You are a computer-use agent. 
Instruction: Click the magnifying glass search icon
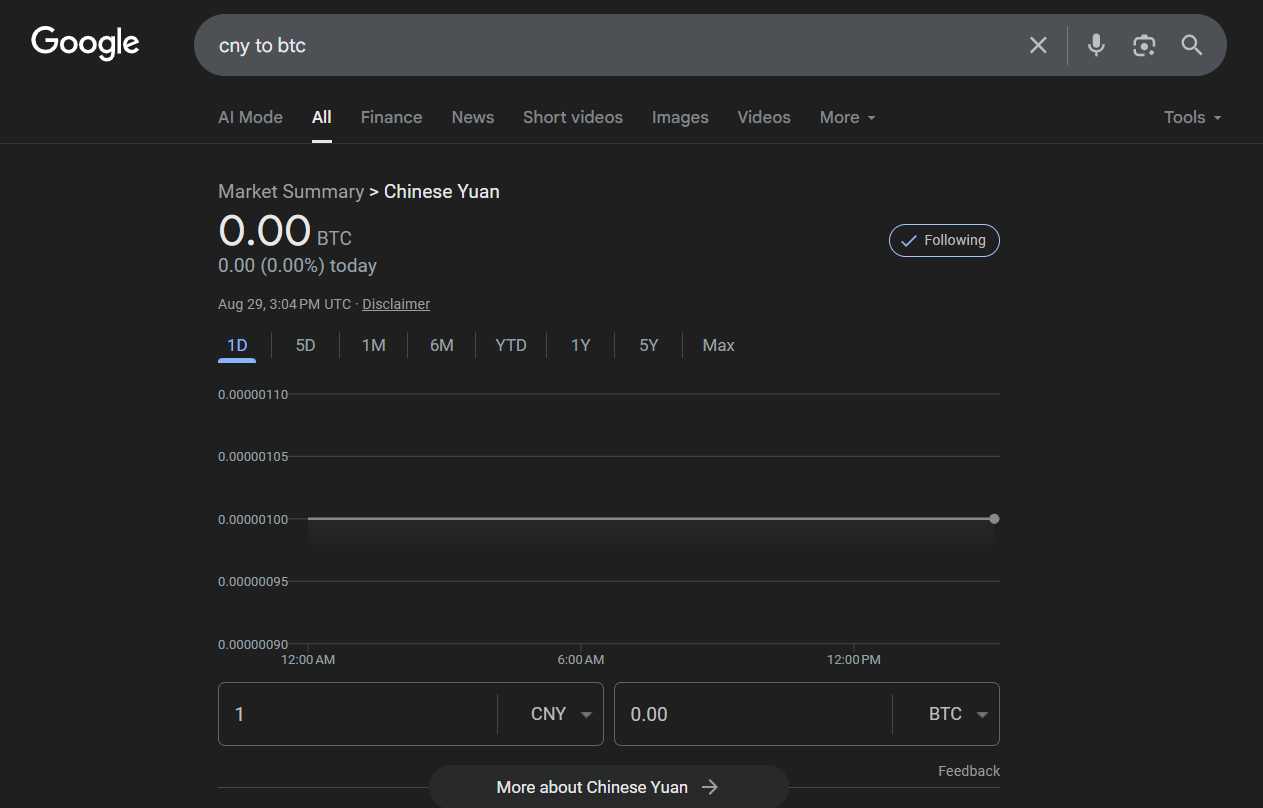pos(1191,45)
